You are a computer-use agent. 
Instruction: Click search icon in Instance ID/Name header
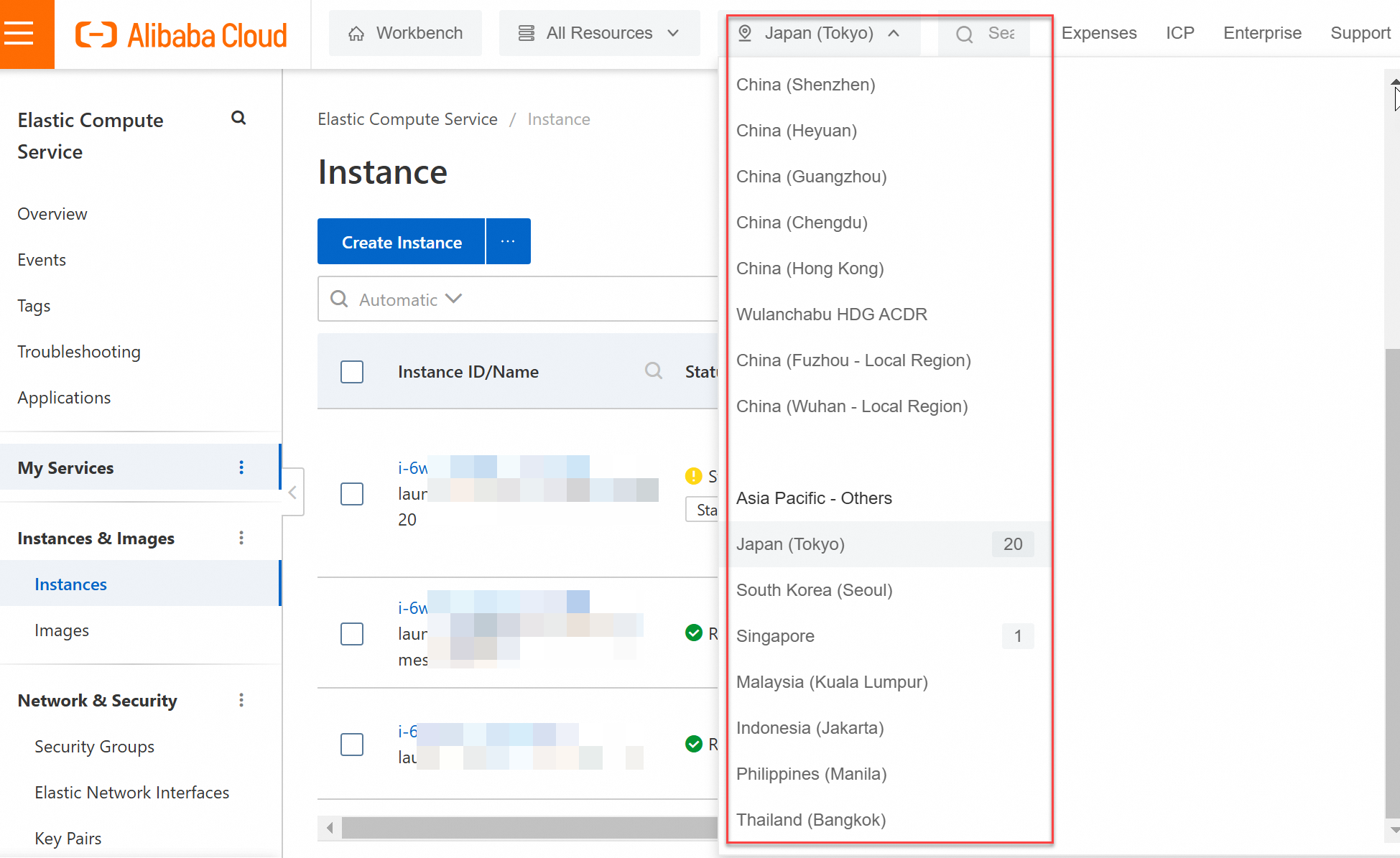[653, 371]
